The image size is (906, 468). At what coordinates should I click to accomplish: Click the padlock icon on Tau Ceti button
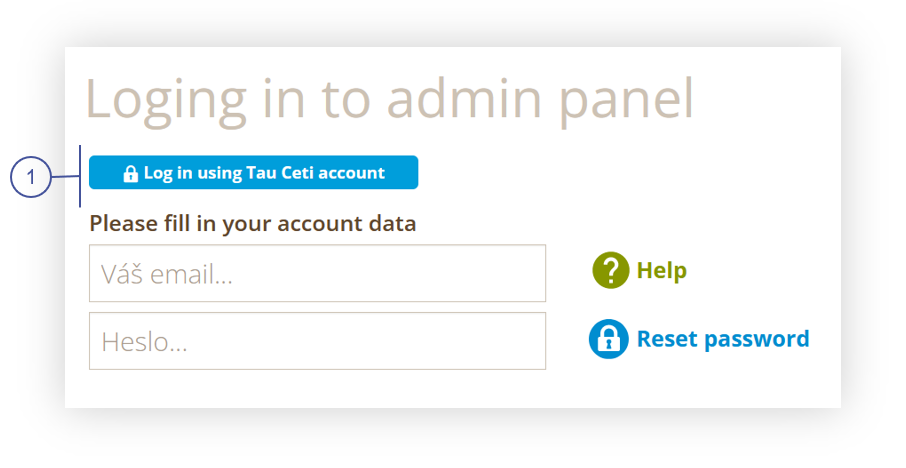pos(131,173)
